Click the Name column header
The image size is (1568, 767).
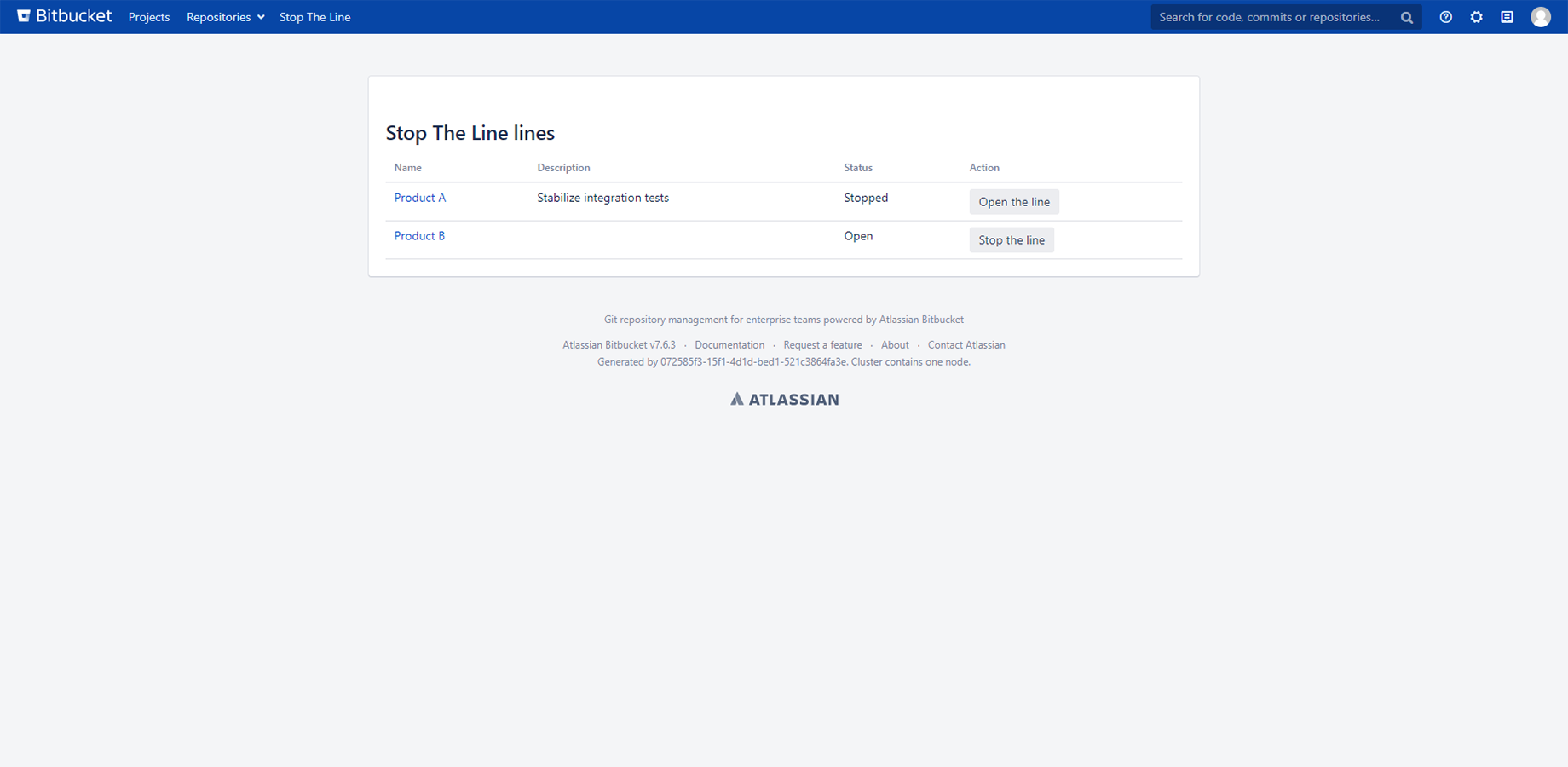pos(407,168)
